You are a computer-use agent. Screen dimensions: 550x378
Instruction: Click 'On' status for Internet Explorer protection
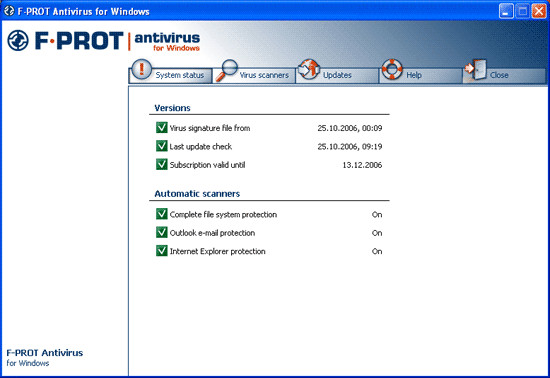pyautogui.click(x=377, y=251)
